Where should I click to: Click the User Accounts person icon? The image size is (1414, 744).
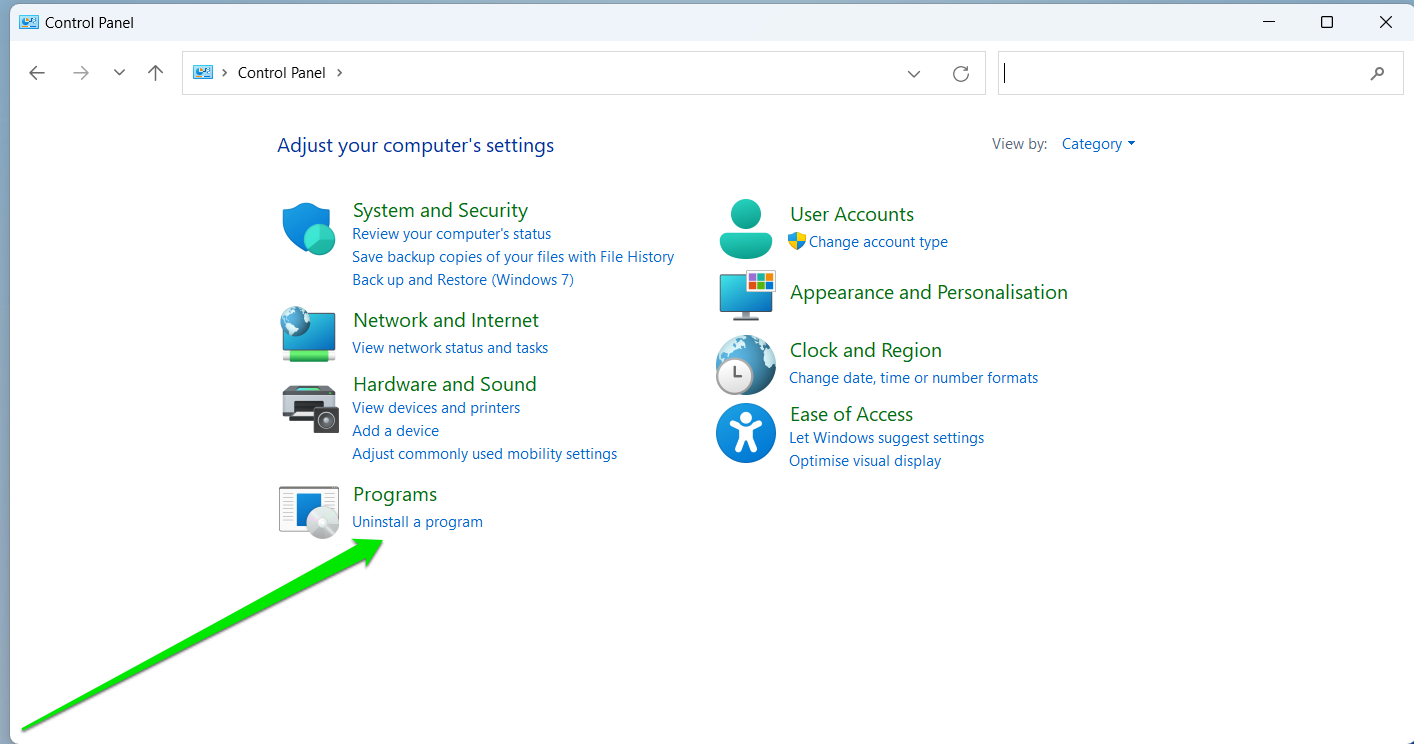click(x=746, y=229)
